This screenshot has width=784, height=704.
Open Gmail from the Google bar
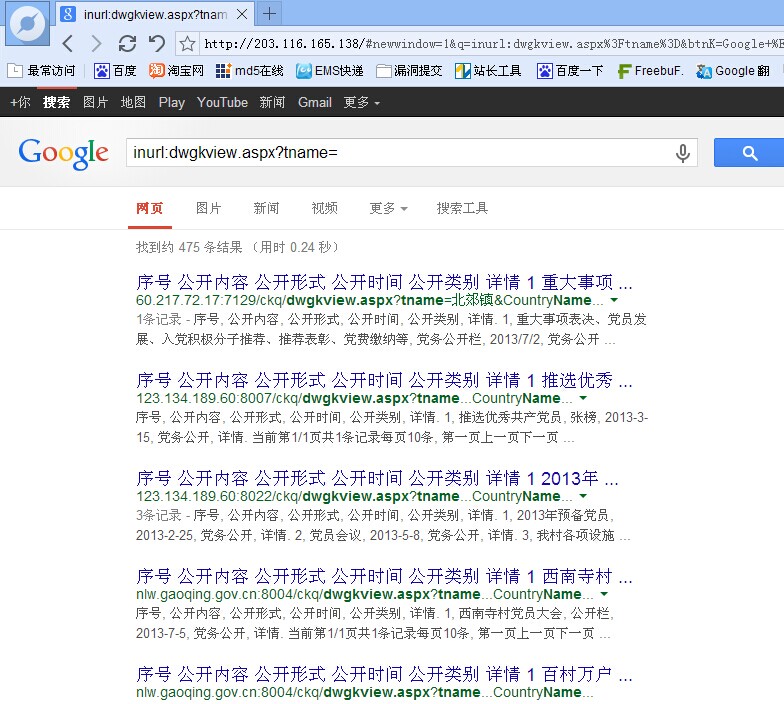tap(314, 102)
